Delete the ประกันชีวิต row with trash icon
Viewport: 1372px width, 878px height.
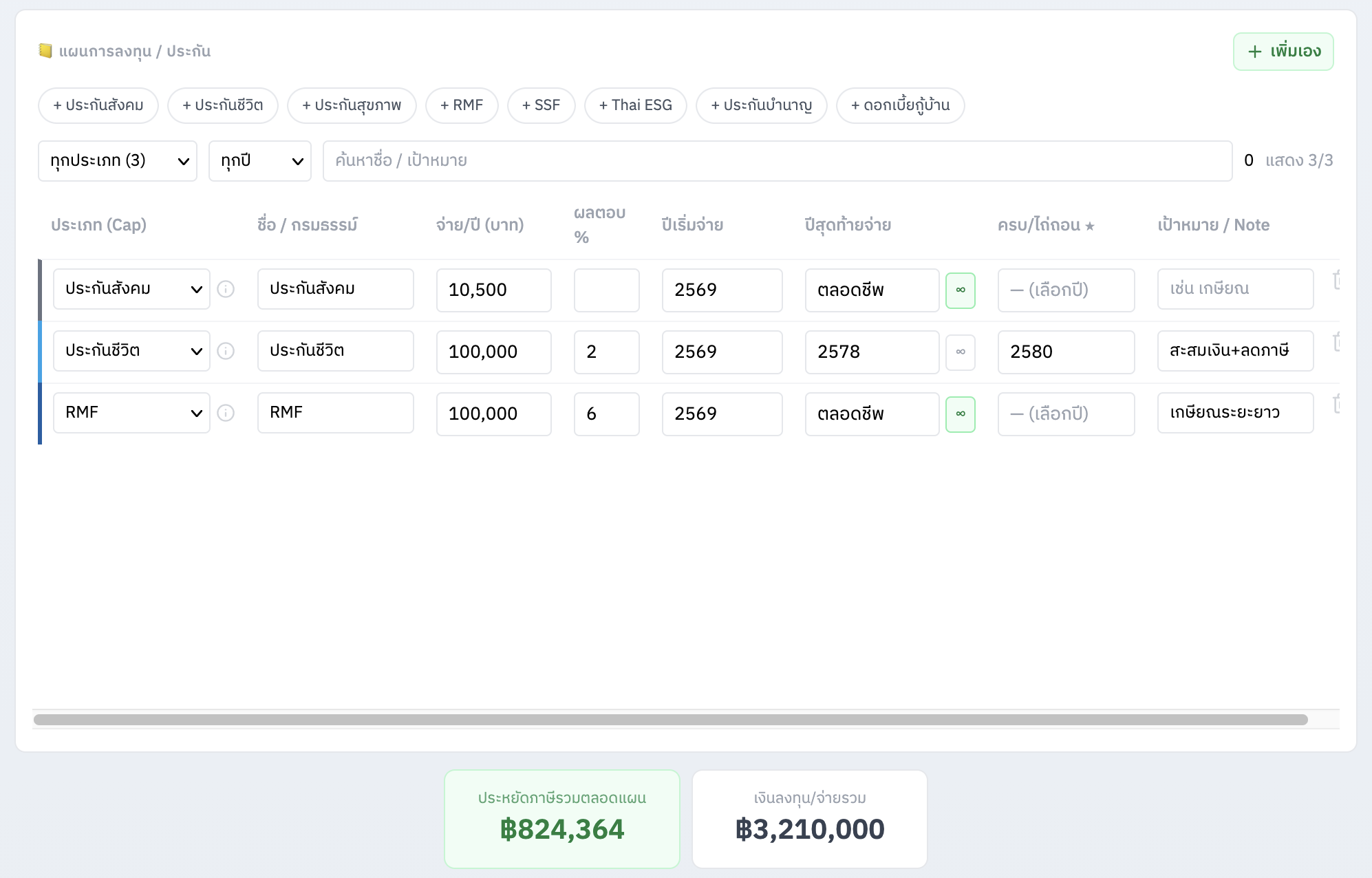click(1336, 342)
